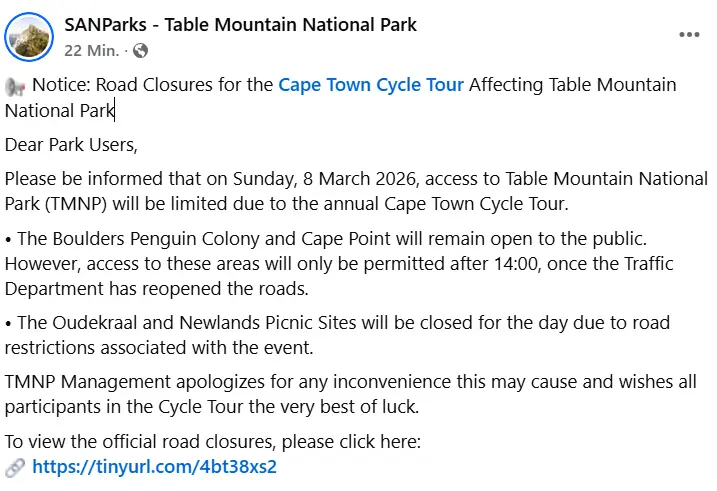Place cursor after 'National Park' in heading
The height and width of the screenshot is (491, 717).
tap(115, 111)
